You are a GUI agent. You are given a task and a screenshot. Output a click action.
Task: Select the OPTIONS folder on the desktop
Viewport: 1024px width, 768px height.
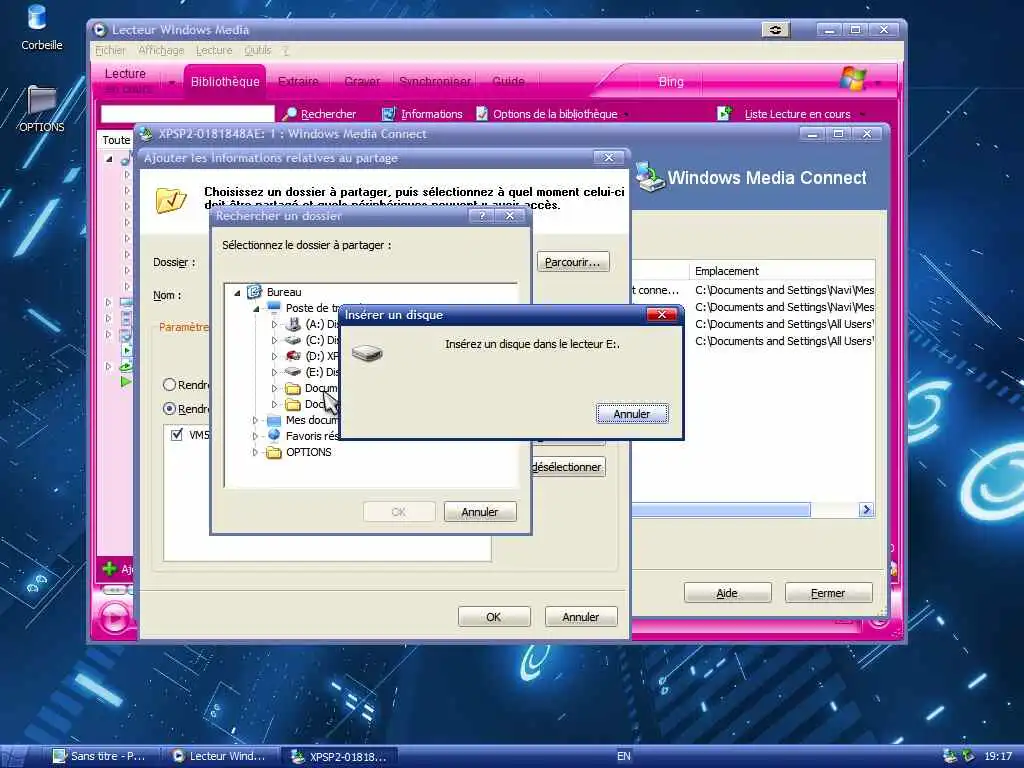coord(41,109)
